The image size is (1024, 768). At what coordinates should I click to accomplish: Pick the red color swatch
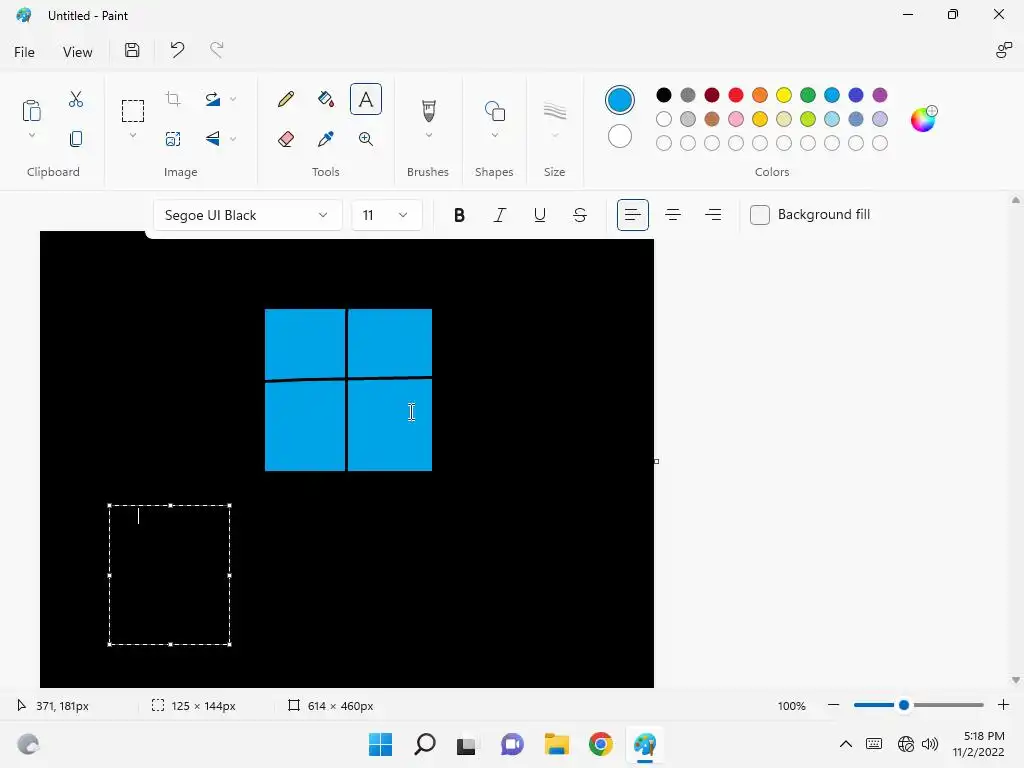pos(735,95)
